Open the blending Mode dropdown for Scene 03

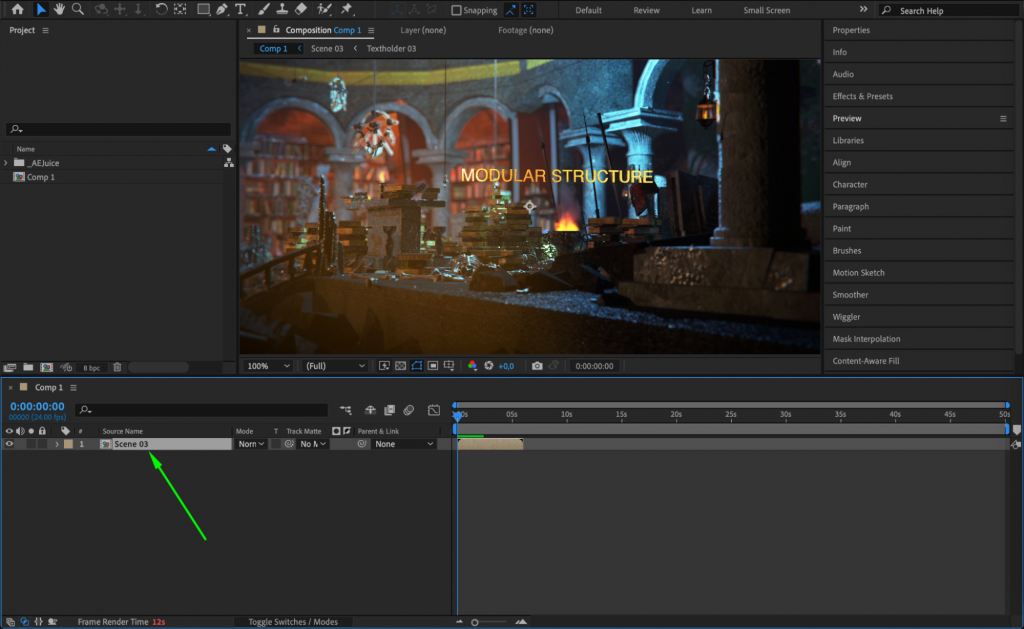click(x=250, y=443)
